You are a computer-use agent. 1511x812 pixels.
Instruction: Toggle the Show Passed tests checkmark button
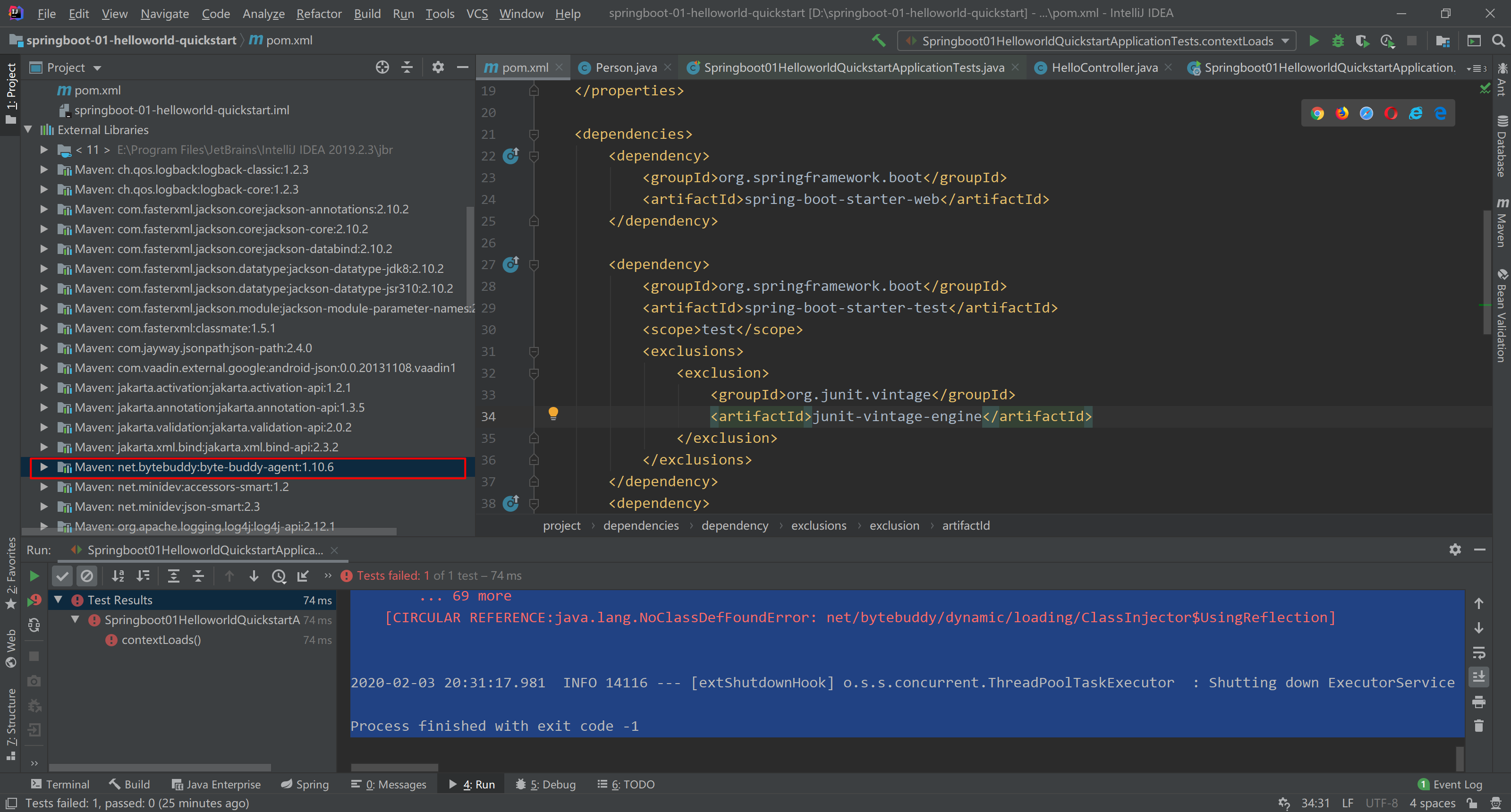(x=62, y=576)
